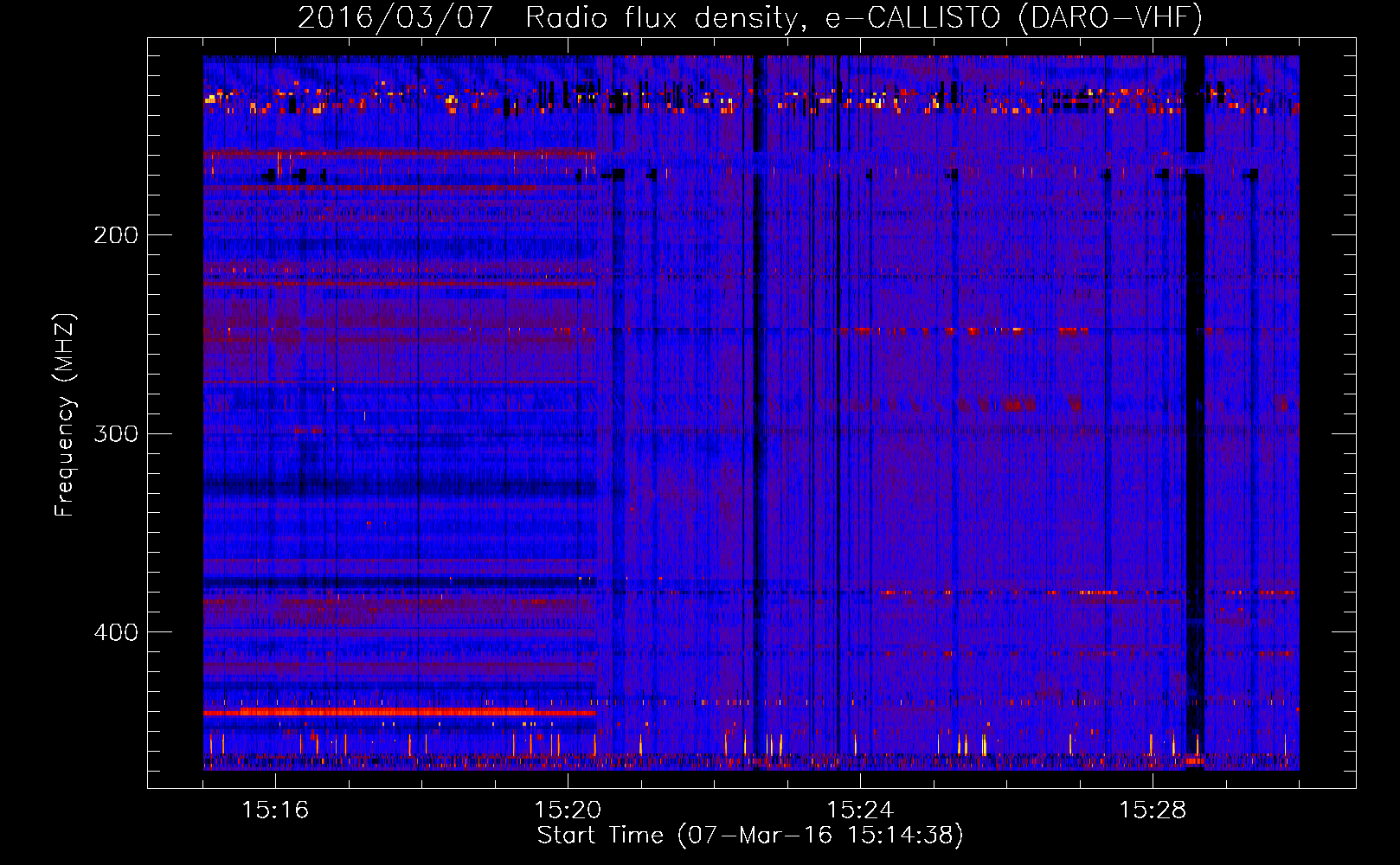Click the 15:20 time tick label
Image resolution: width=1400 pixels, height=865 pixels.
568,810
